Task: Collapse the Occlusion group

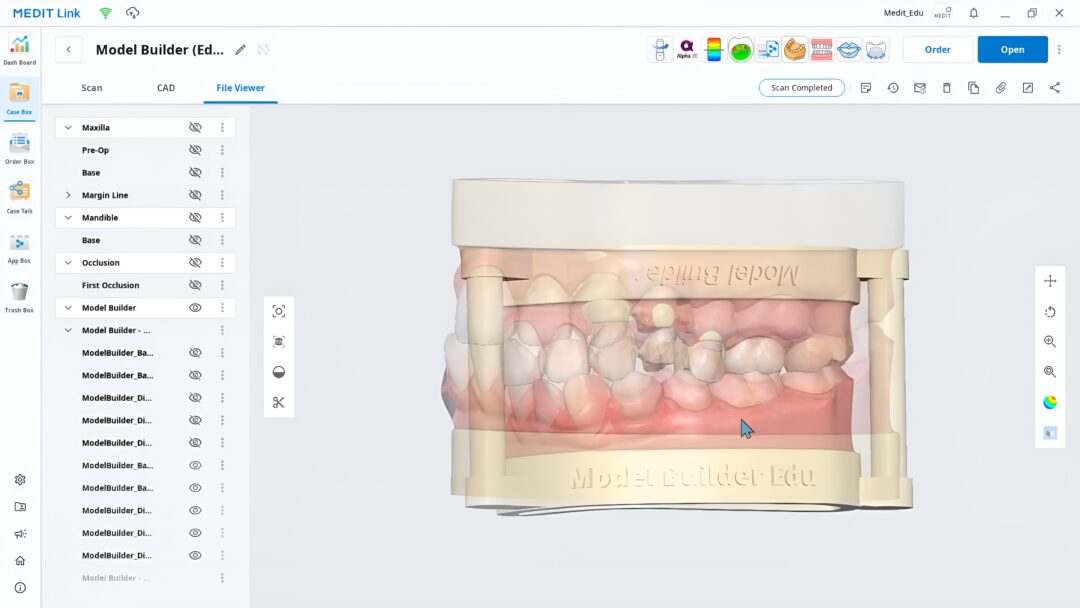Action: pos(68,262)
